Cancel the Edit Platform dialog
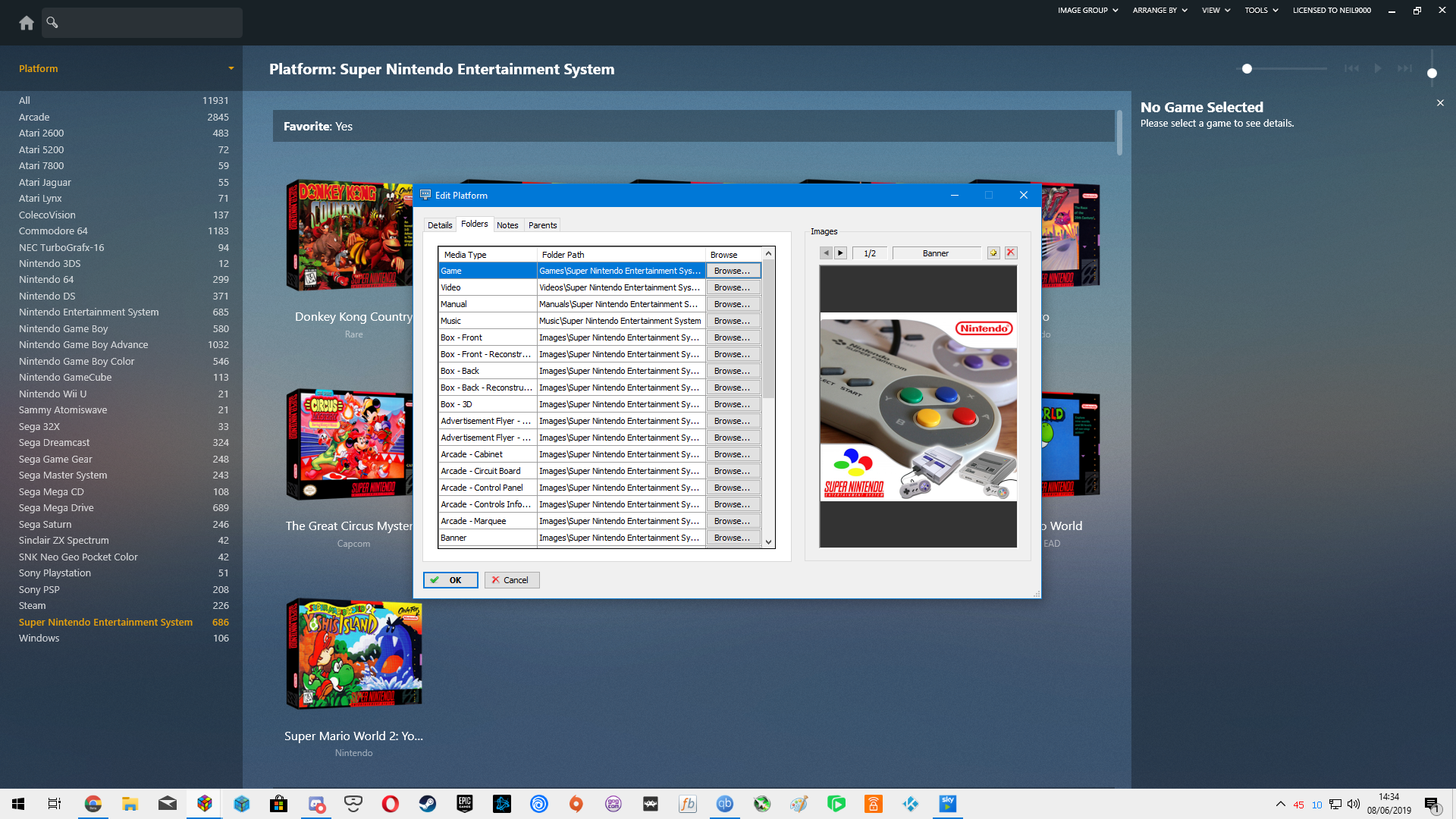The width and height of the screenshot is (1456, 819). tap(512, 580)
